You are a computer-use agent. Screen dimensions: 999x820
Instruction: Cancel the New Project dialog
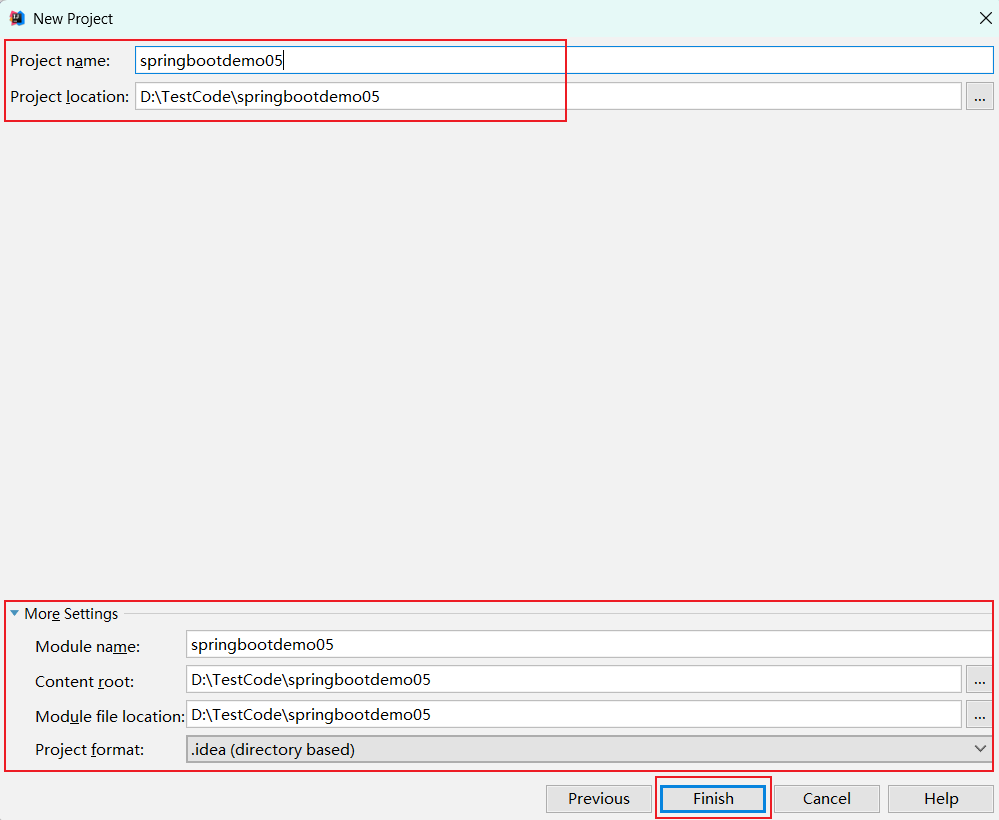pyautogui.click(x=826, y=798)
